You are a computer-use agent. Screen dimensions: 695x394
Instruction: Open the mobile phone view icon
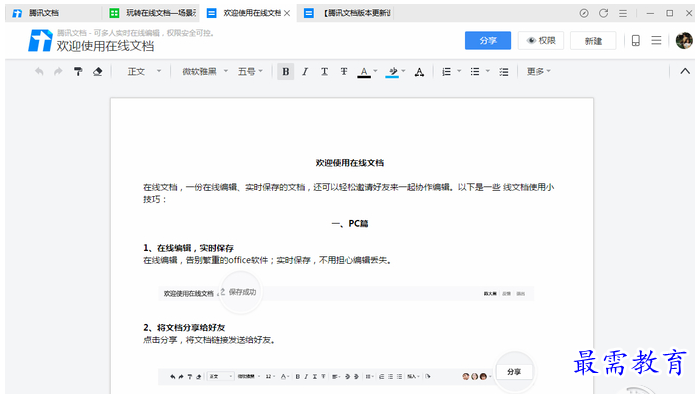click(636, 41)
